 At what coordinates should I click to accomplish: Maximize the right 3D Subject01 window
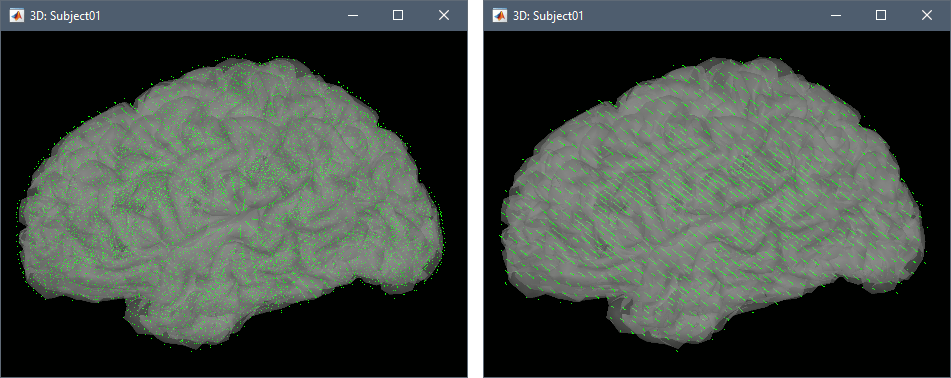tap(881, 16)
